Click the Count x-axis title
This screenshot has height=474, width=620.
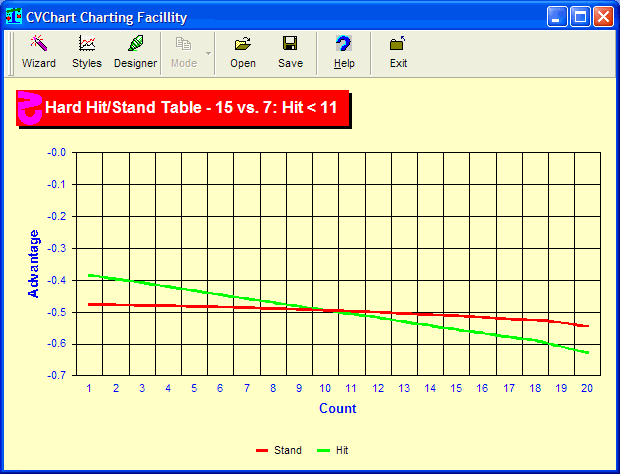point(337,408)
